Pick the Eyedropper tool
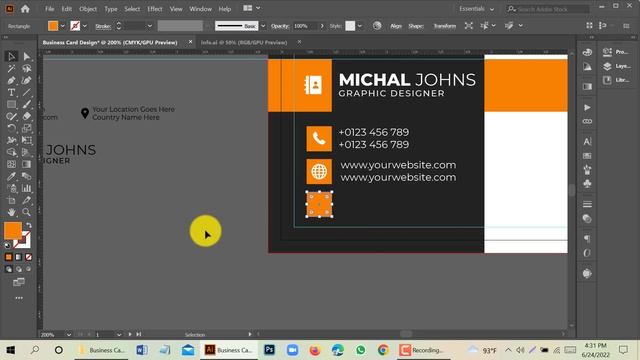This screenshot has height=360, width=640. pyautogui.click(x=11, y=176)
